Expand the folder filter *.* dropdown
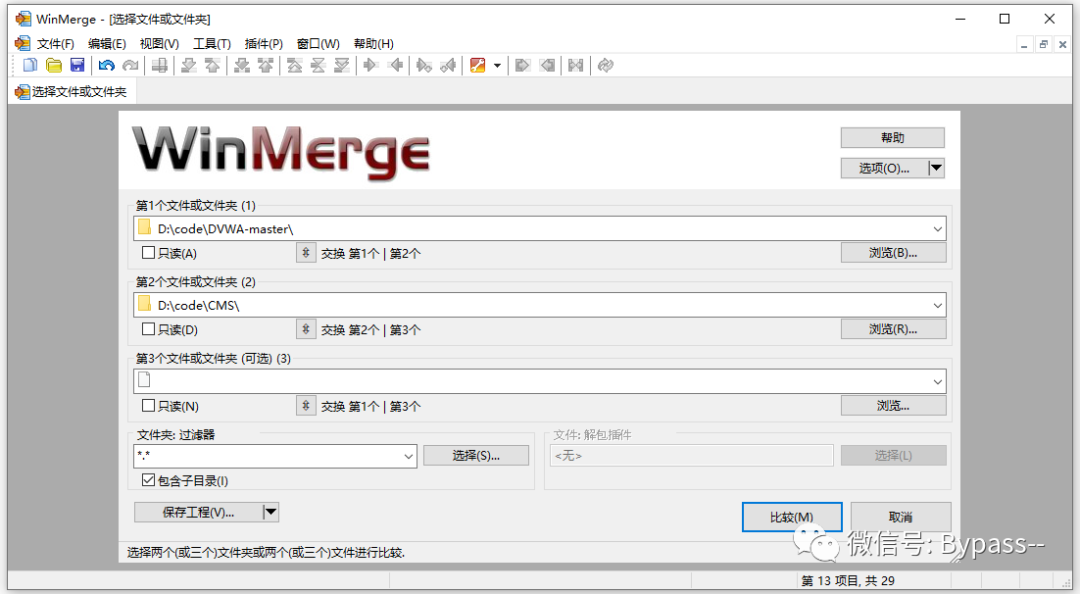This screenshot has height=594, width=1080. (408, 456)
